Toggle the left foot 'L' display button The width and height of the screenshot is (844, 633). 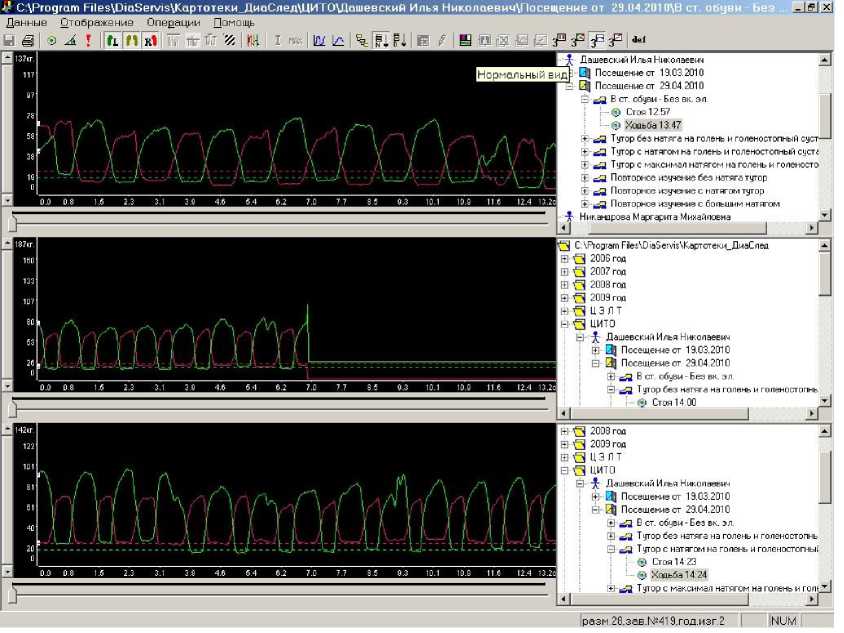[x=112, y=41]
